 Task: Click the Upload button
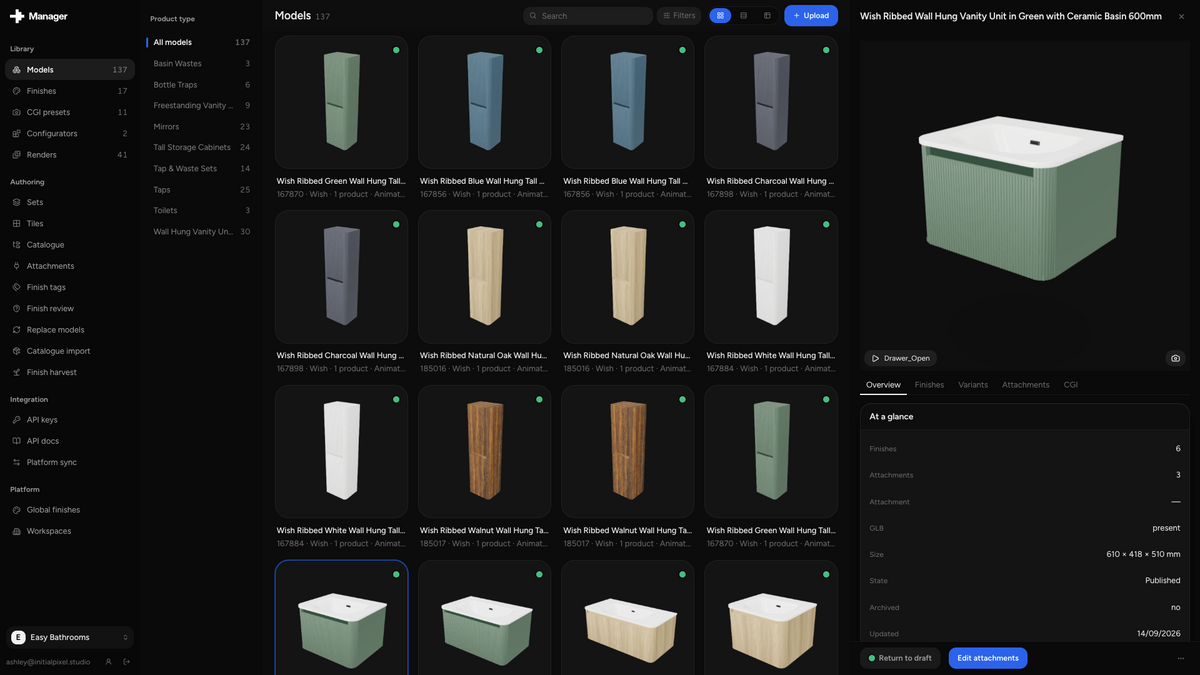pos(811,16)
